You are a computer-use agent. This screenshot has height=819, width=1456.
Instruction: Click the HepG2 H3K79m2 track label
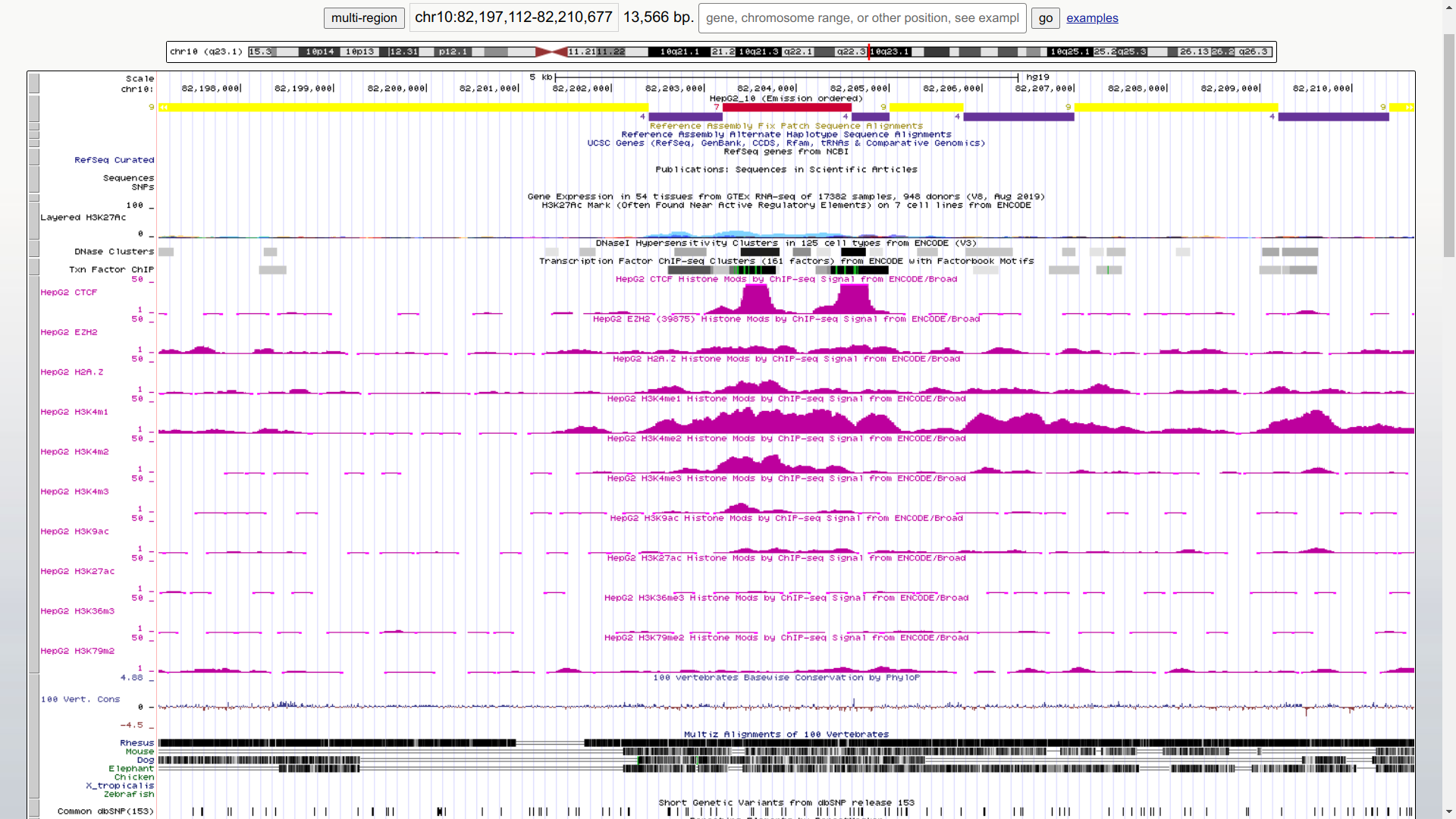click(77, 651)
